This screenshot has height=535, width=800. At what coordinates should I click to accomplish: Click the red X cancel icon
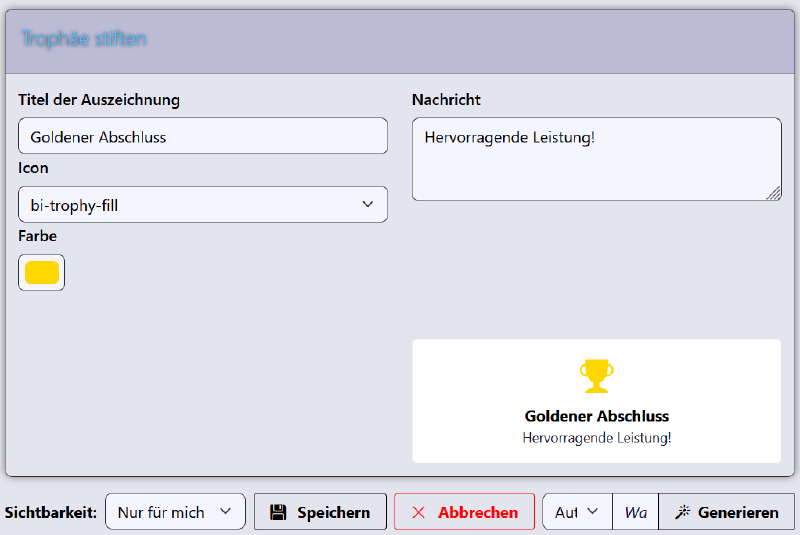click(418, 513)
